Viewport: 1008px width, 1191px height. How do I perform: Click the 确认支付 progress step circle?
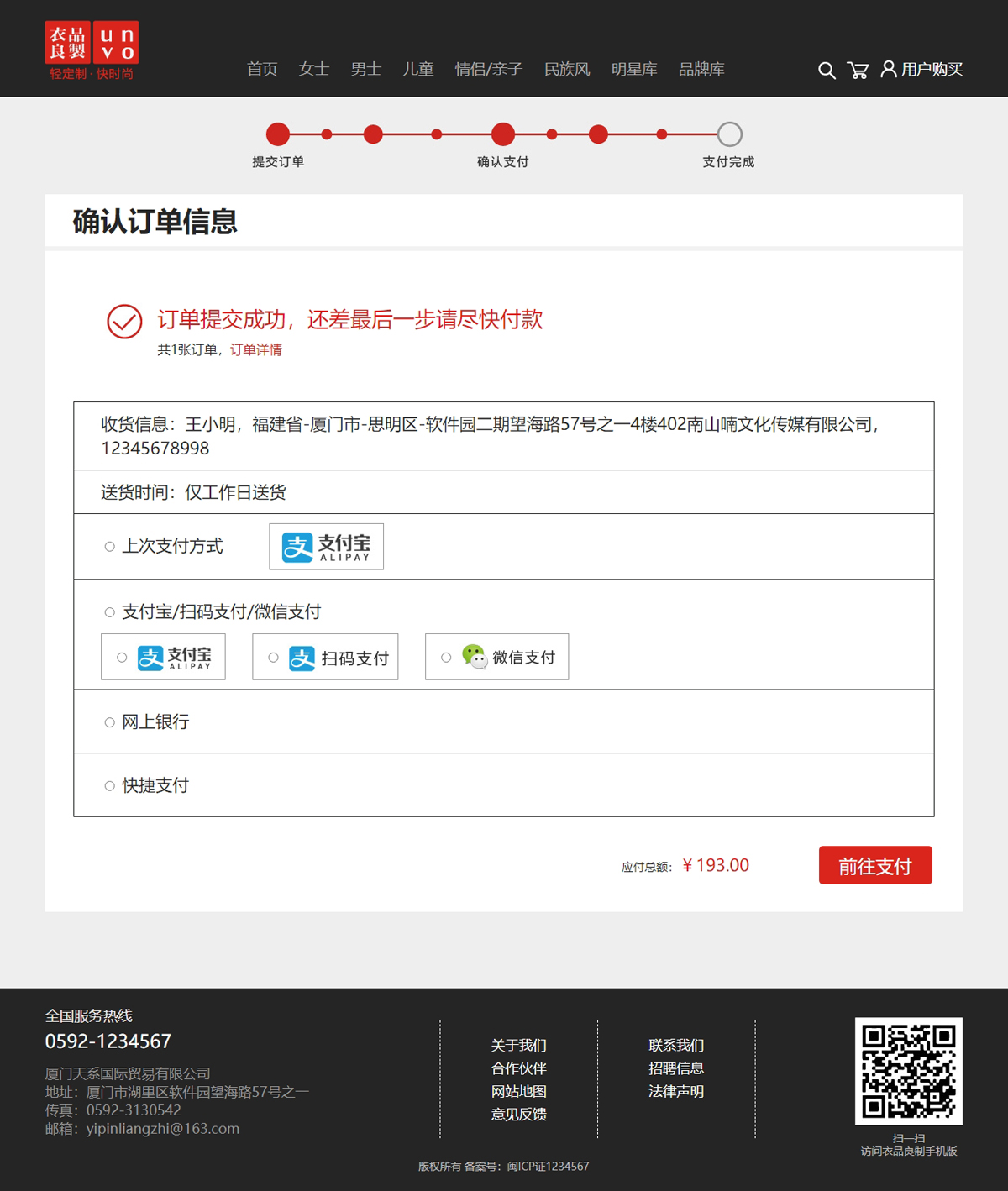click(503, 134)
